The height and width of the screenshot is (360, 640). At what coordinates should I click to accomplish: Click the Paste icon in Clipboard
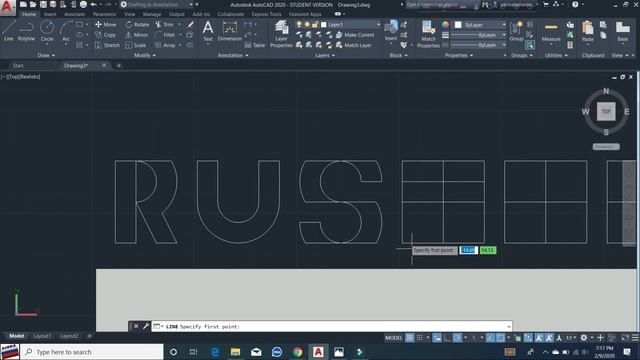[x=588, y=31]
